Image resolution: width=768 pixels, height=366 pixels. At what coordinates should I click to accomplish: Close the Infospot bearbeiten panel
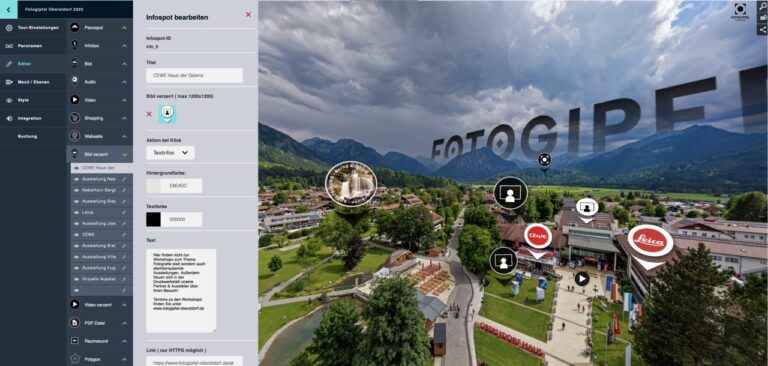[x=248, y=15]
